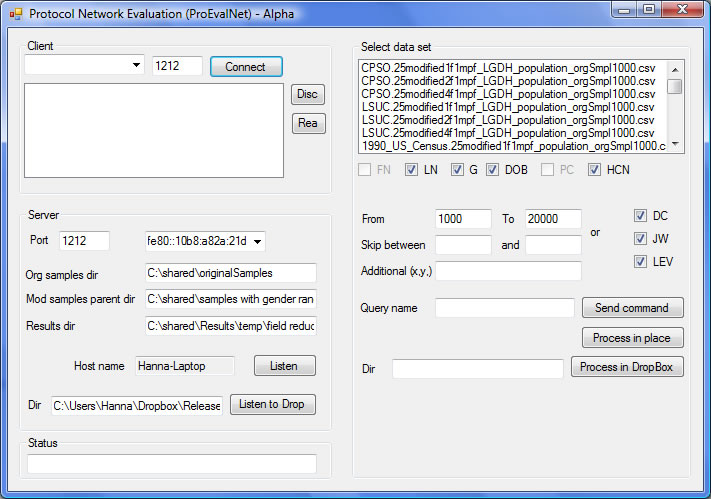Select the 1990_US_Census data set entry
Image resolution: width=711 pixels, height=499 pixels.
[512, 146]
